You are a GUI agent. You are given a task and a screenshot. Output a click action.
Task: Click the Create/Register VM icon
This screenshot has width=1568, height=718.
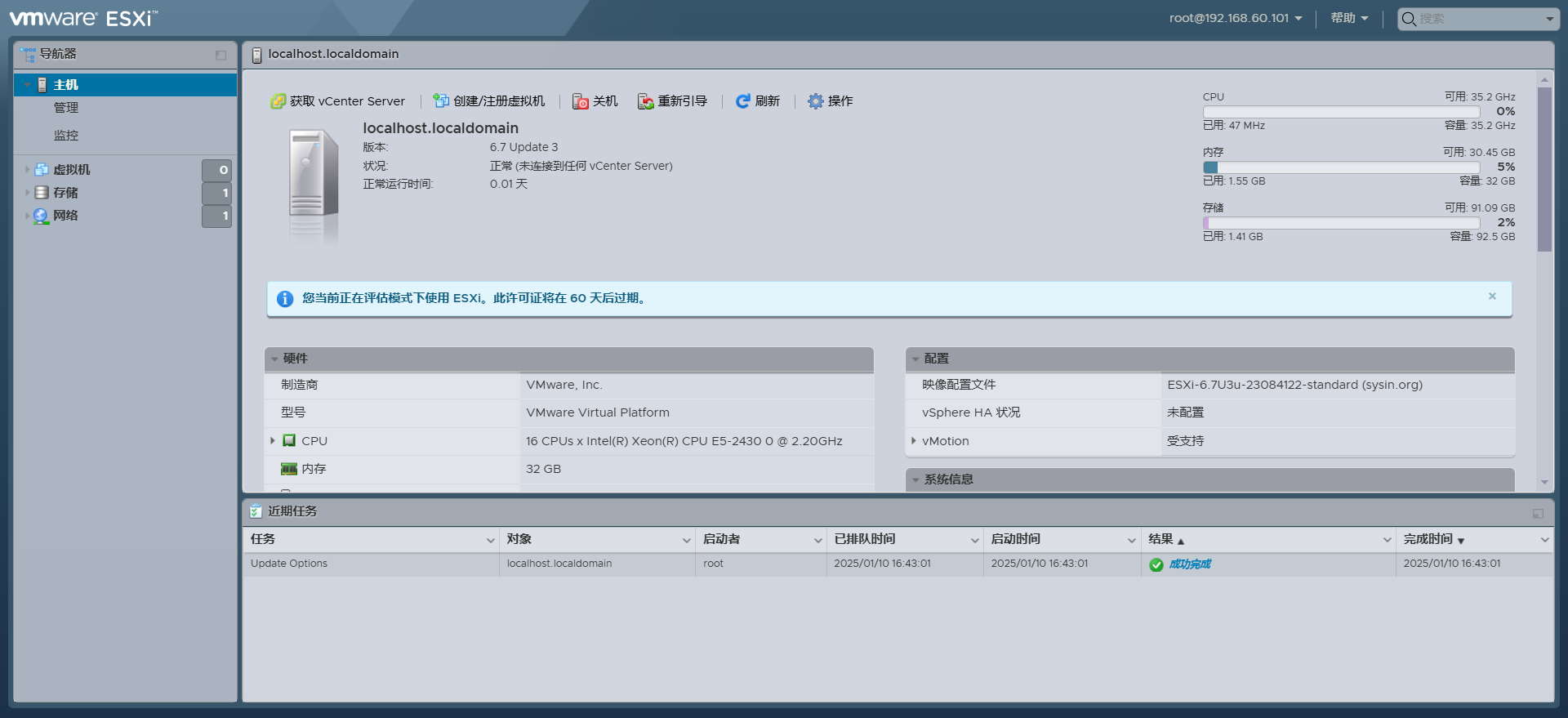pyautogui.click(x=441, y=101)
